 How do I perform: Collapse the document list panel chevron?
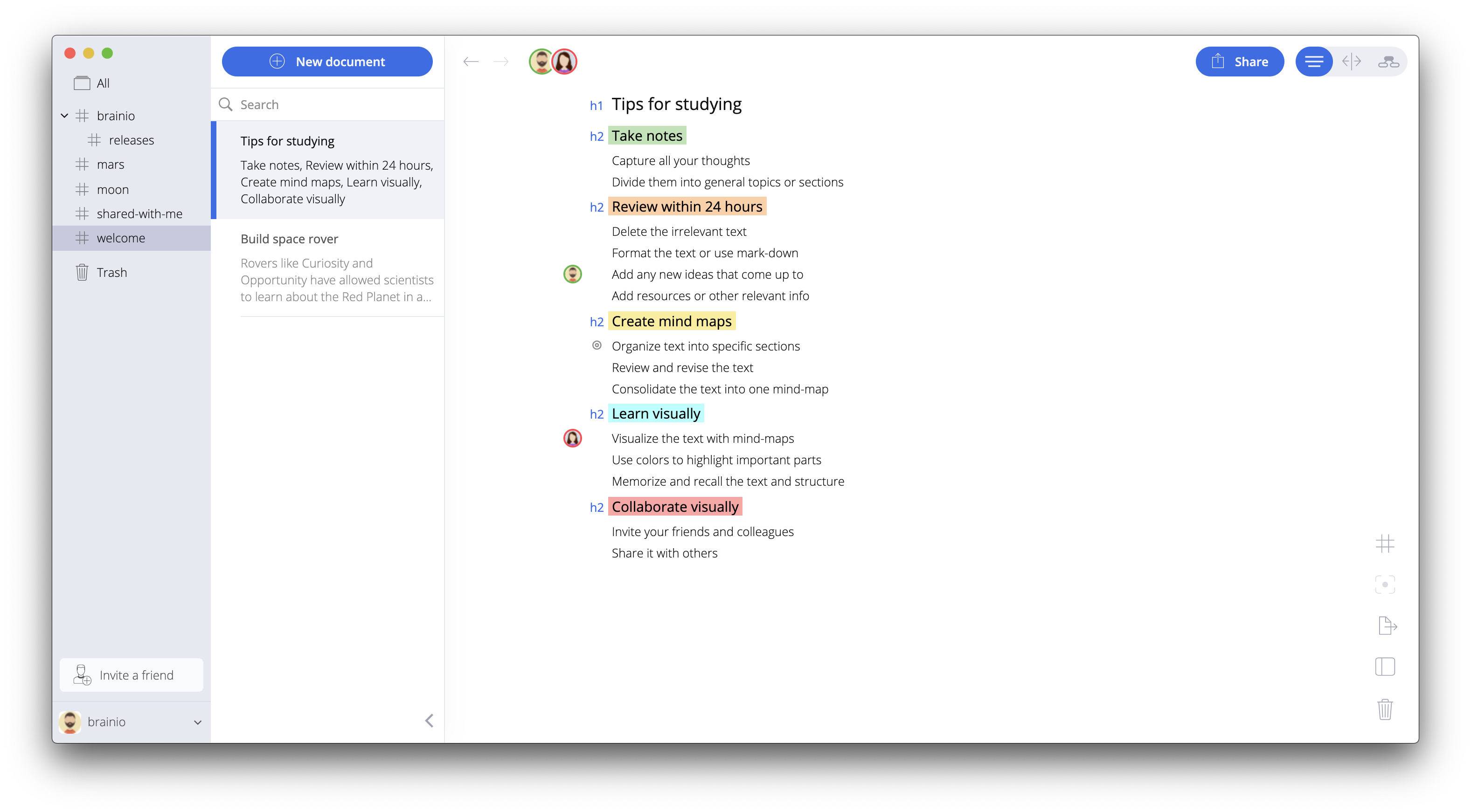point(430,721)
